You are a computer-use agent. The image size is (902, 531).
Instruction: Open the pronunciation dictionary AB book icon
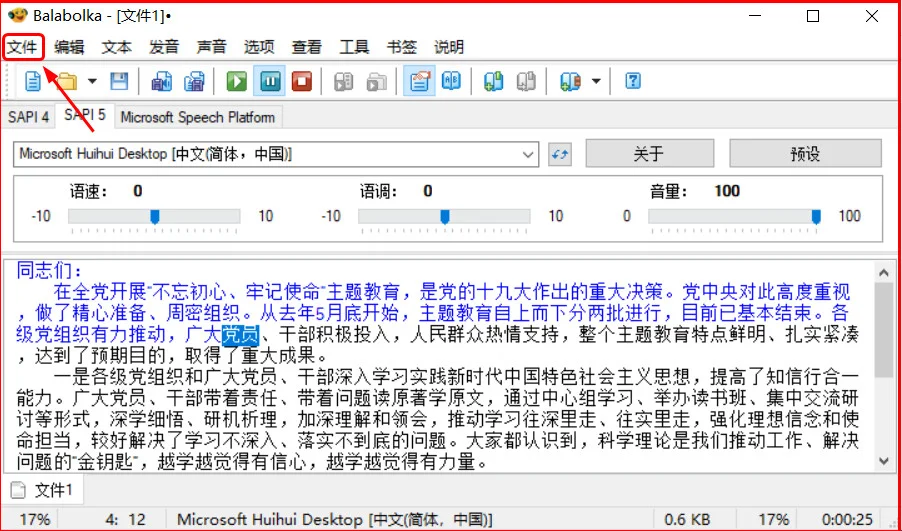[x=452, y=81]
